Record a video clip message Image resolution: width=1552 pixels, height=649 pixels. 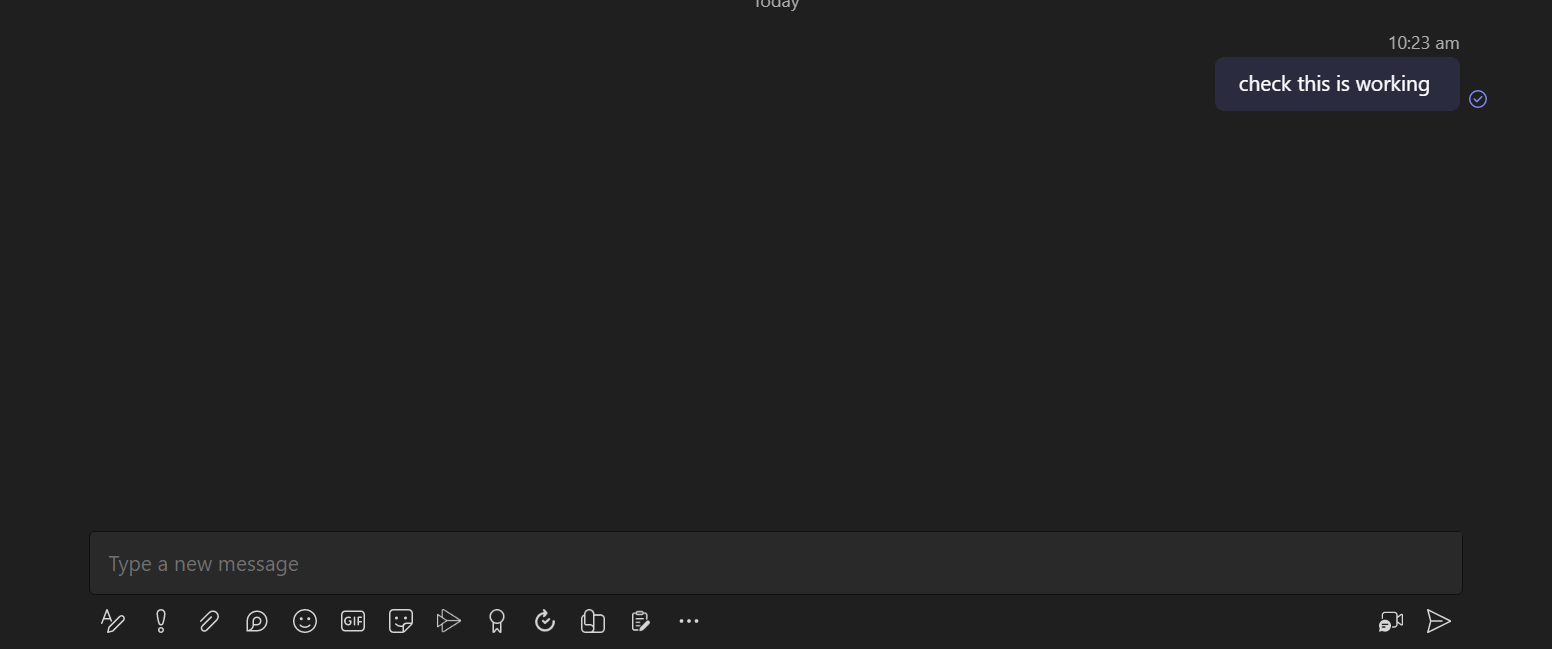click(x=1391, y=621)
